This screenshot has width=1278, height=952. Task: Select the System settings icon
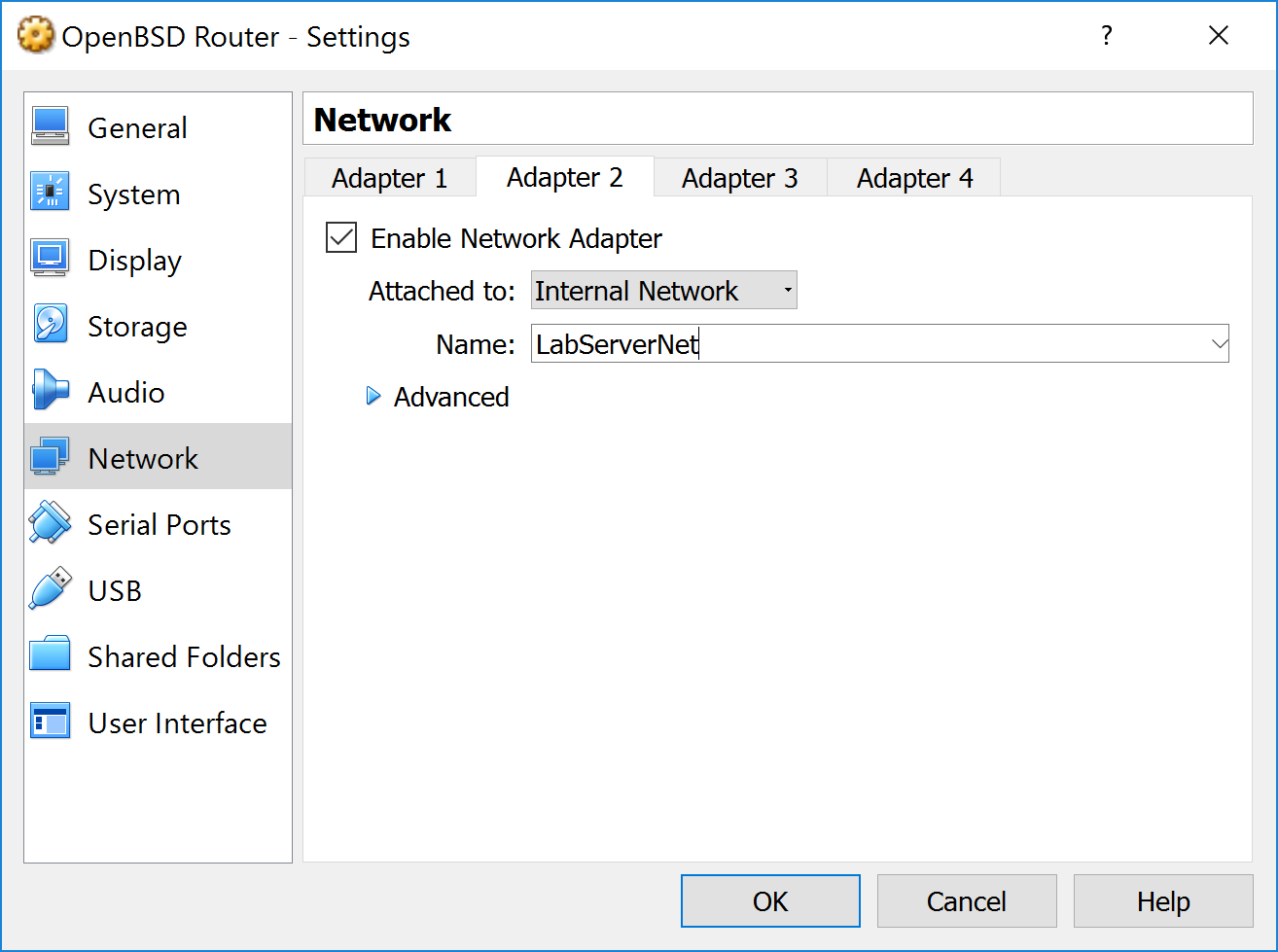[x=50, y=193]
